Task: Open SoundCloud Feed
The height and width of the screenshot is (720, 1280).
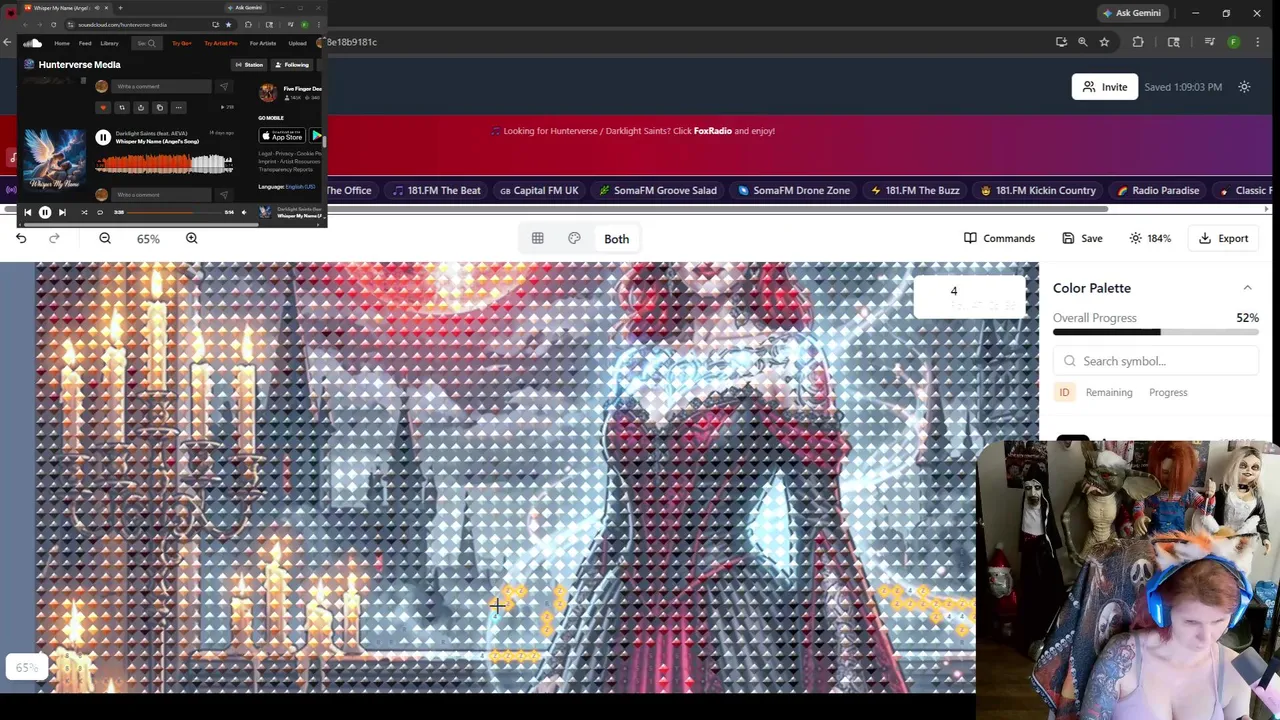Action: [x=85, y=43]
